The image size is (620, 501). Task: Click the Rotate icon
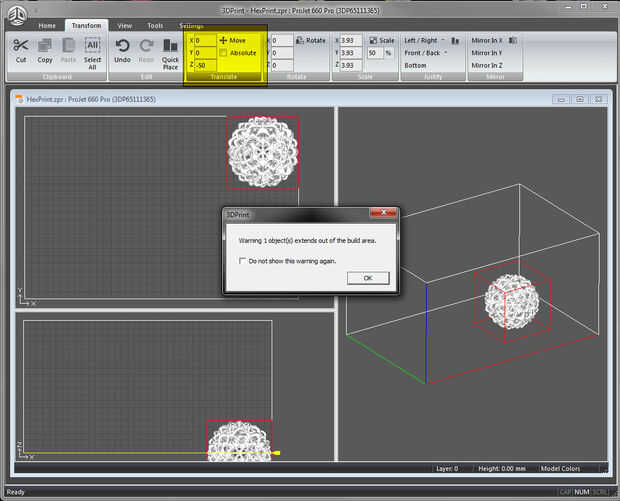click(300, 40)
